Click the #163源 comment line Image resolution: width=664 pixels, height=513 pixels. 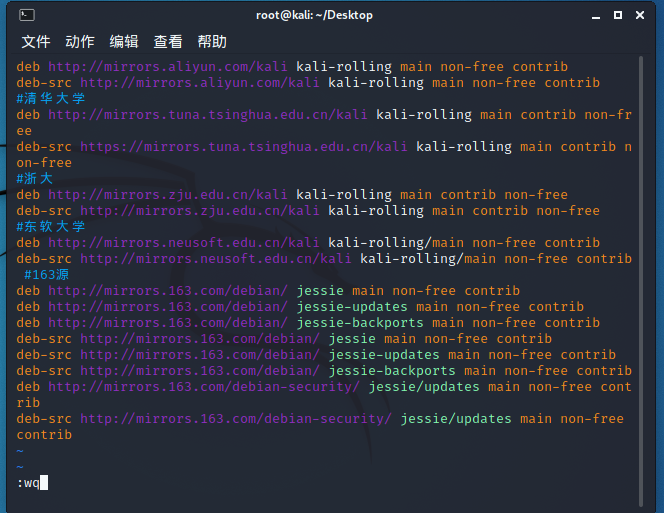click(x=47, y=275)
